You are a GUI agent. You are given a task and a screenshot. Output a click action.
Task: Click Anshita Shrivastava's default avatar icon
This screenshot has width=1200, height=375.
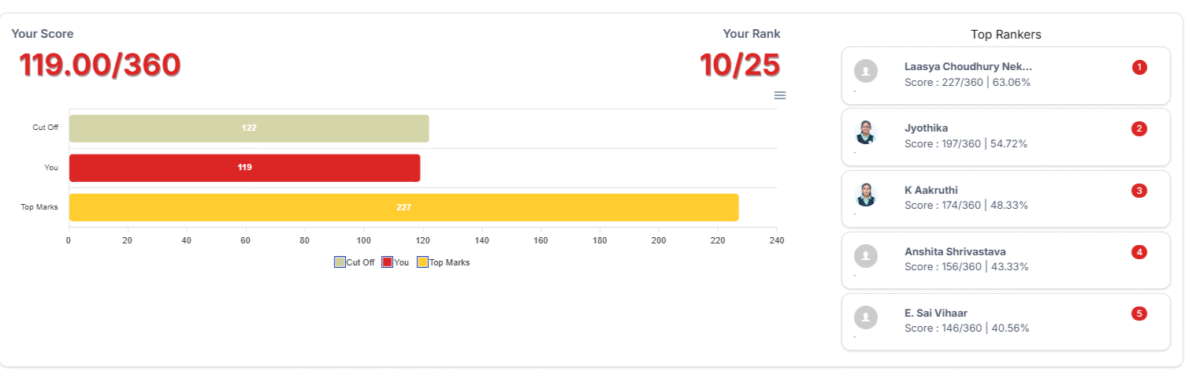[x=866, y=256]
